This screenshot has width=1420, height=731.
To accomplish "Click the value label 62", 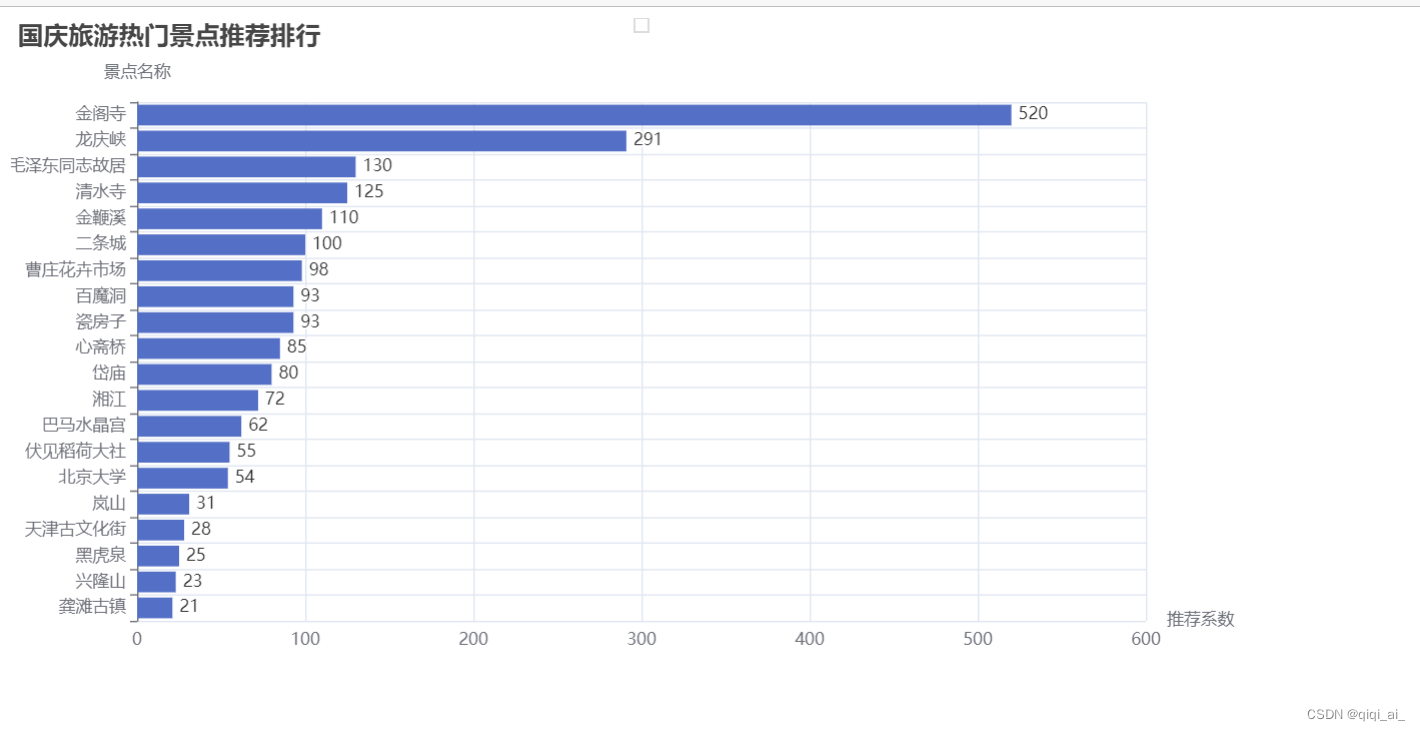I will 258,426.
